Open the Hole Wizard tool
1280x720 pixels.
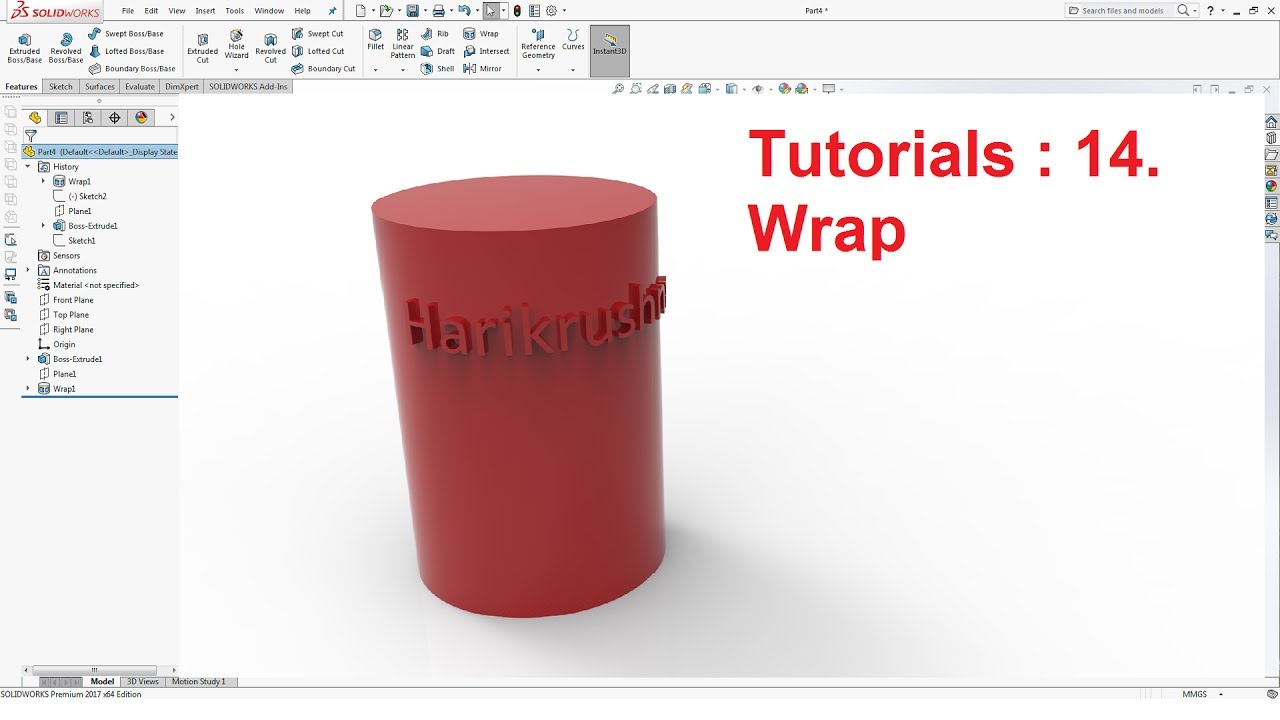click(236, 46)
